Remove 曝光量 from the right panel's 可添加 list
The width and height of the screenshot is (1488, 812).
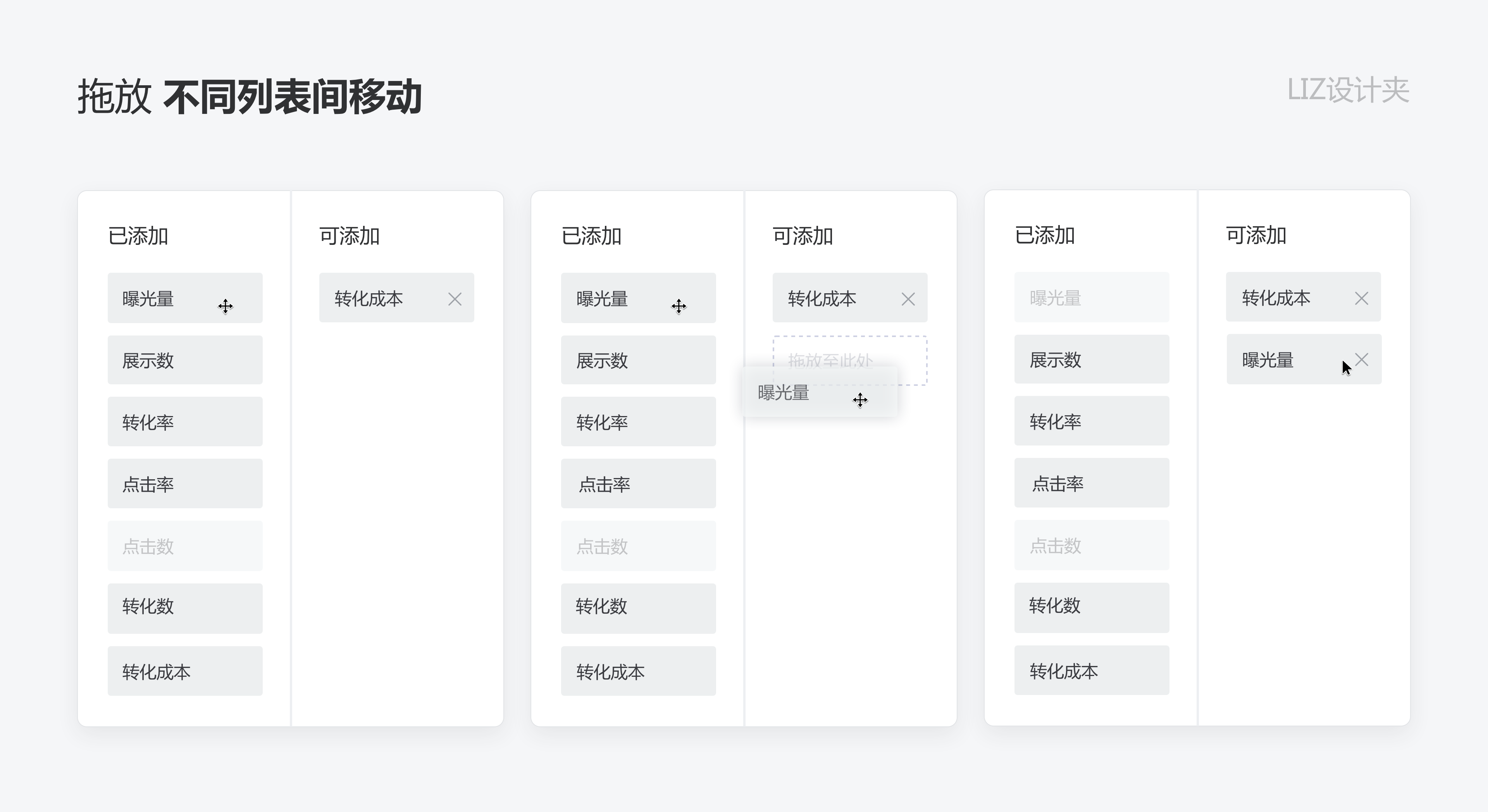point(1362,360)
